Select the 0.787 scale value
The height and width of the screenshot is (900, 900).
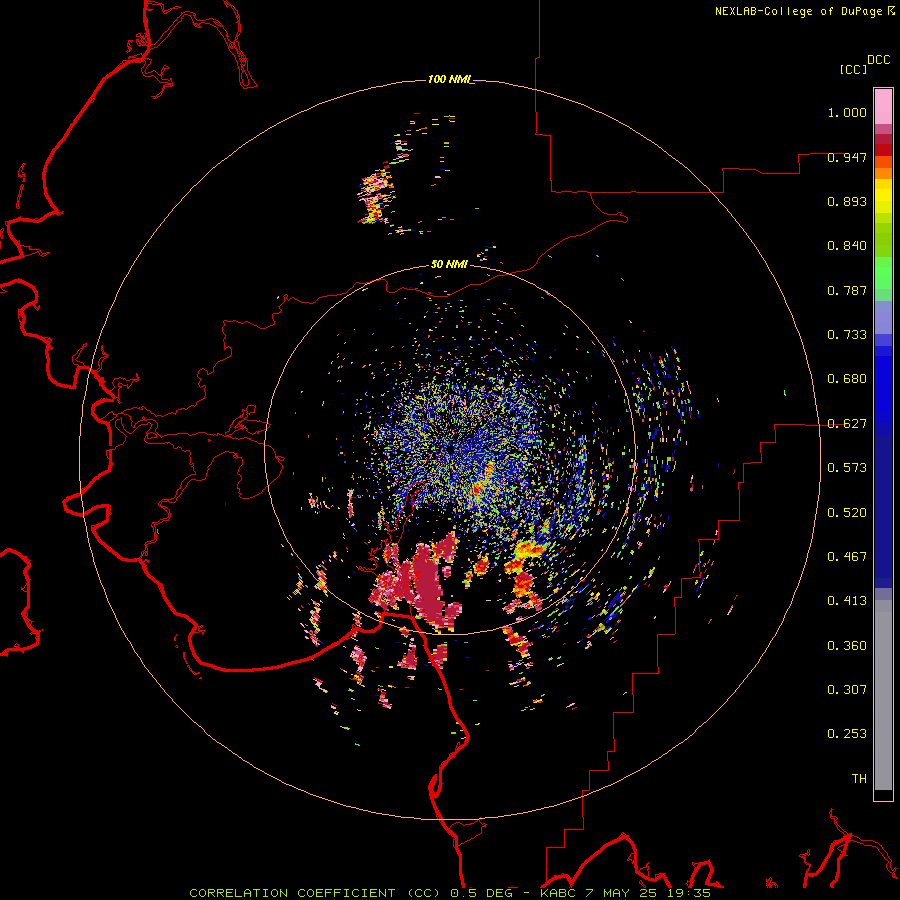(x=847, y=290)
